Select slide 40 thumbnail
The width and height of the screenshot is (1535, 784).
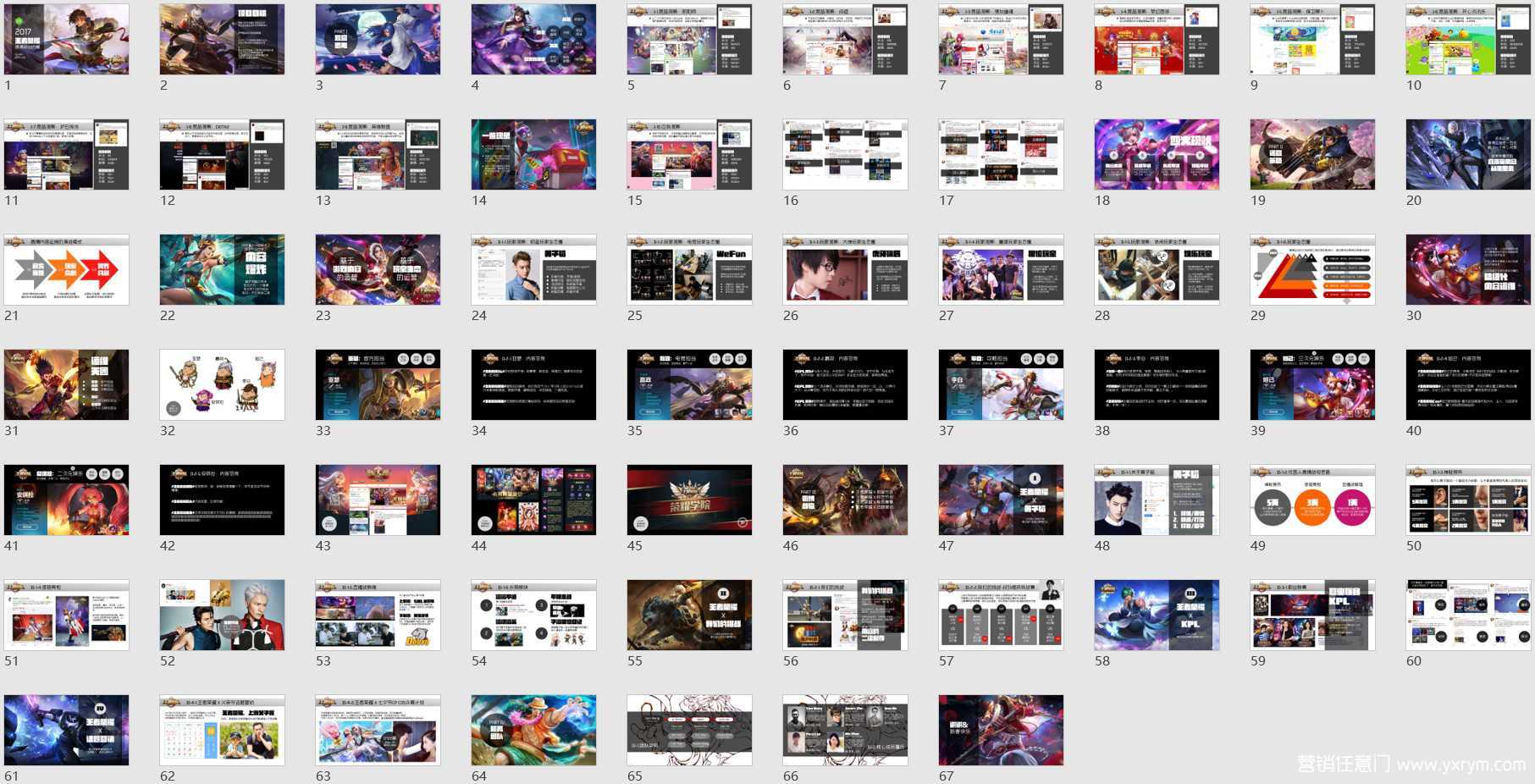coord(1468,384)
